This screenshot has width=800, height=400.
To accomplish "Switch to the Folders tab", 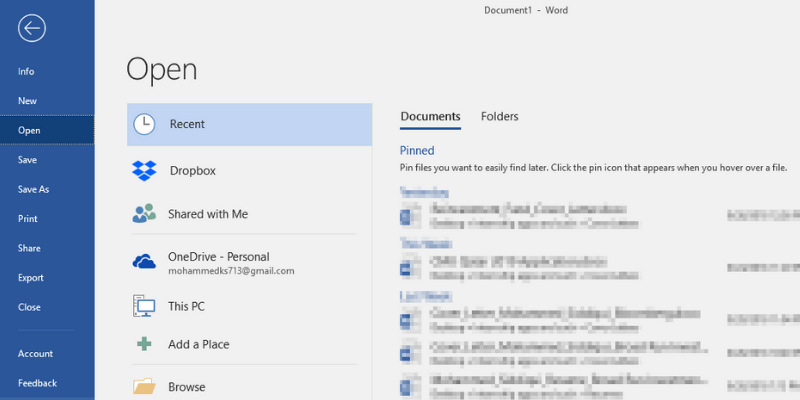I will point(499,117).
